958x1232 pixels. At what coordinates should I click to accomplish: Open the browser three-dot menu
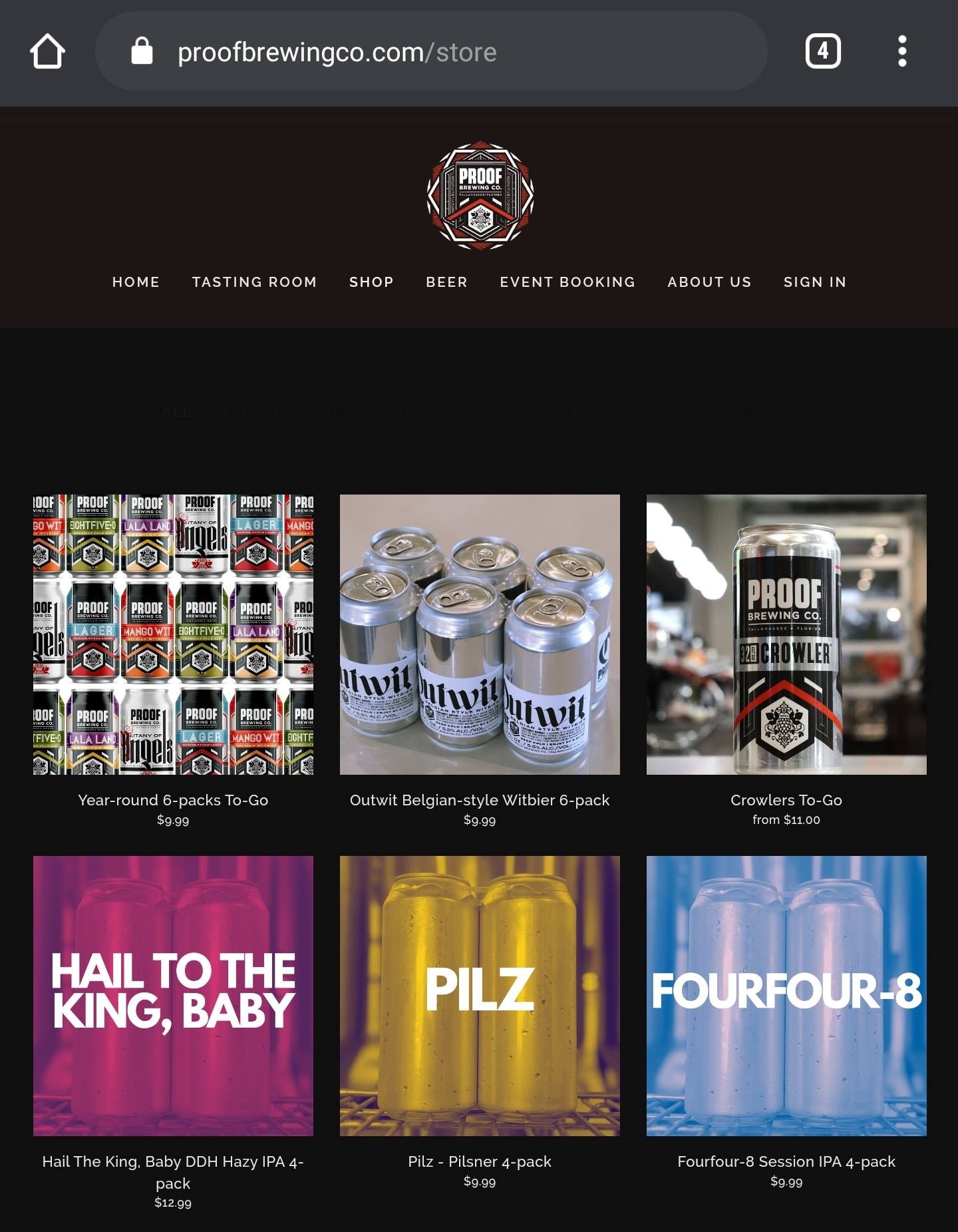point(902,51)
